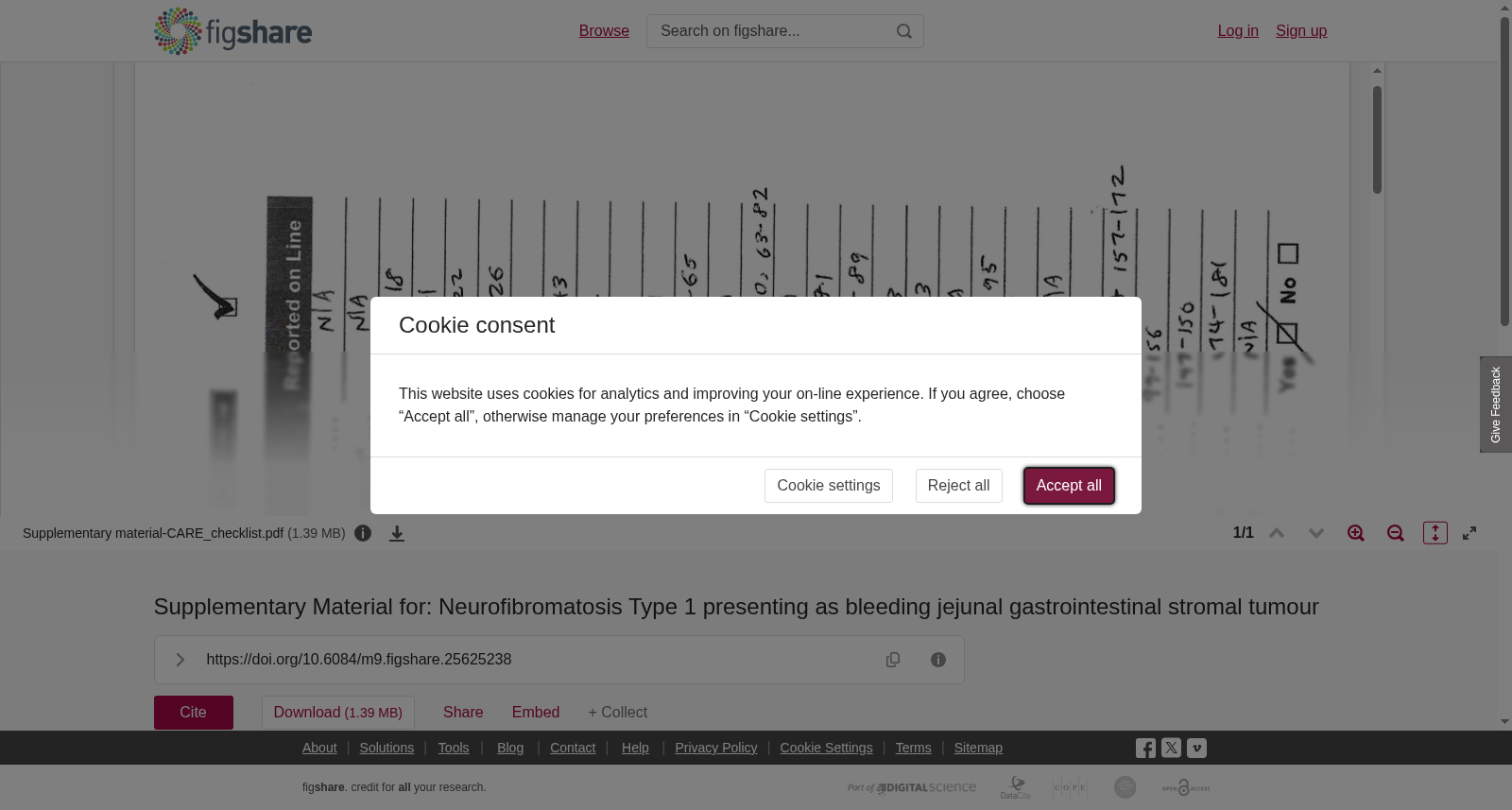Click the Supplementary material-CARE_checklist.pdf filename

coord(153,533)
